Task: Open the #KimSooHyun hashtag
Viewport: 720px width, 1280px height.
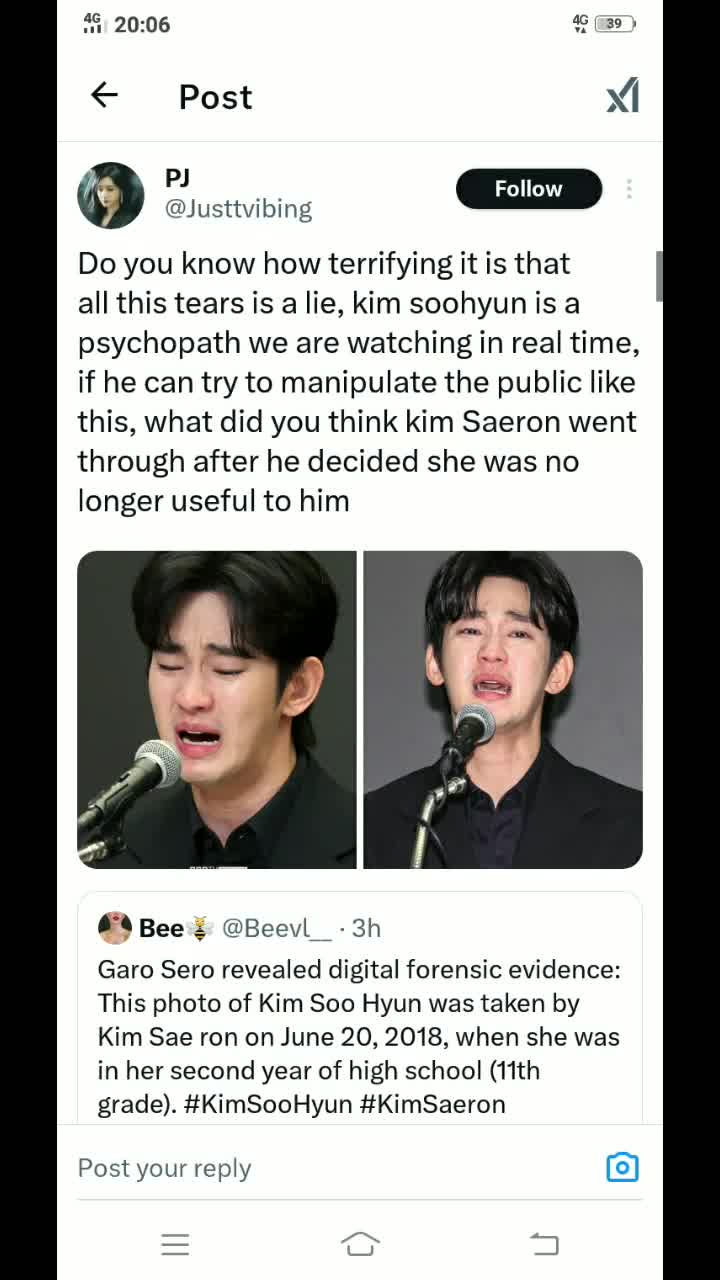Action: [268, 1104]
